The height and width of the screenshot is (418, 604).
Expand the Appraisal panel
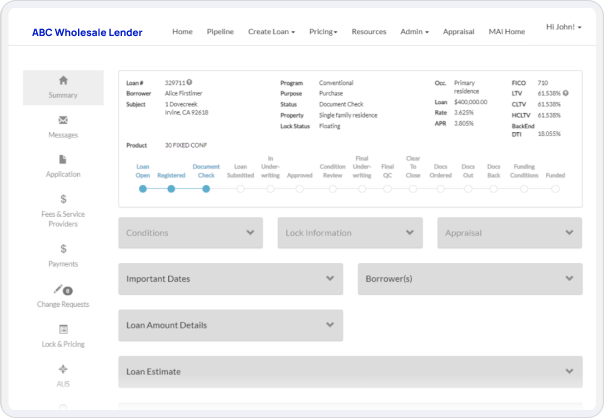coord(510,233)
